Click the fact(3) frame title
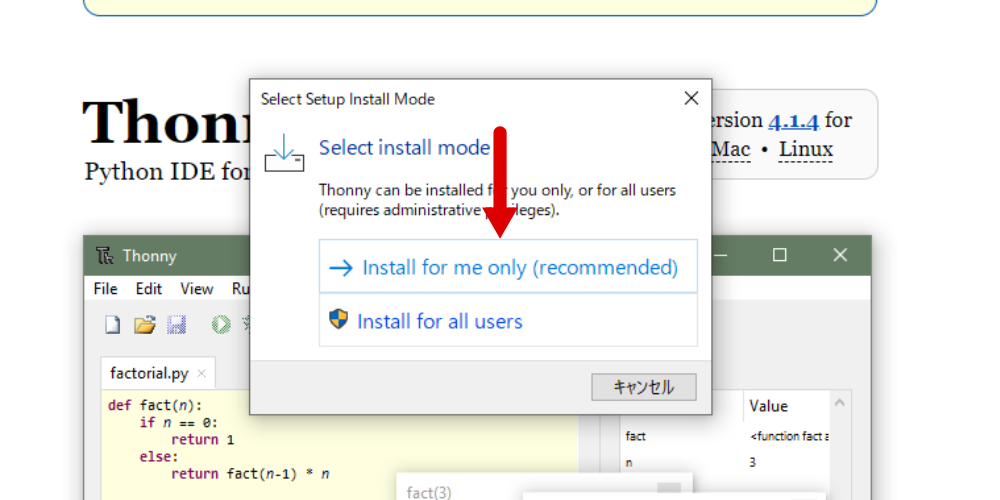 click(x=429, y=492)
